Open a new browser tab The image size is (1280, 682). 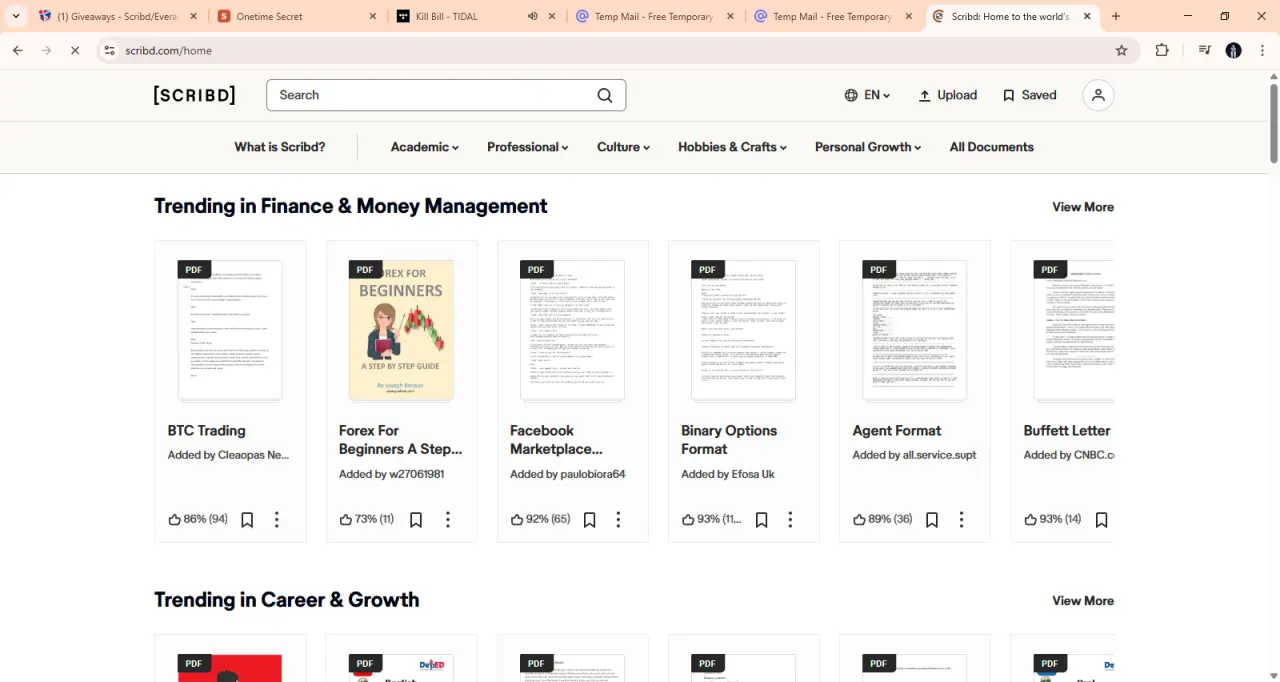tap(1116, 17)
